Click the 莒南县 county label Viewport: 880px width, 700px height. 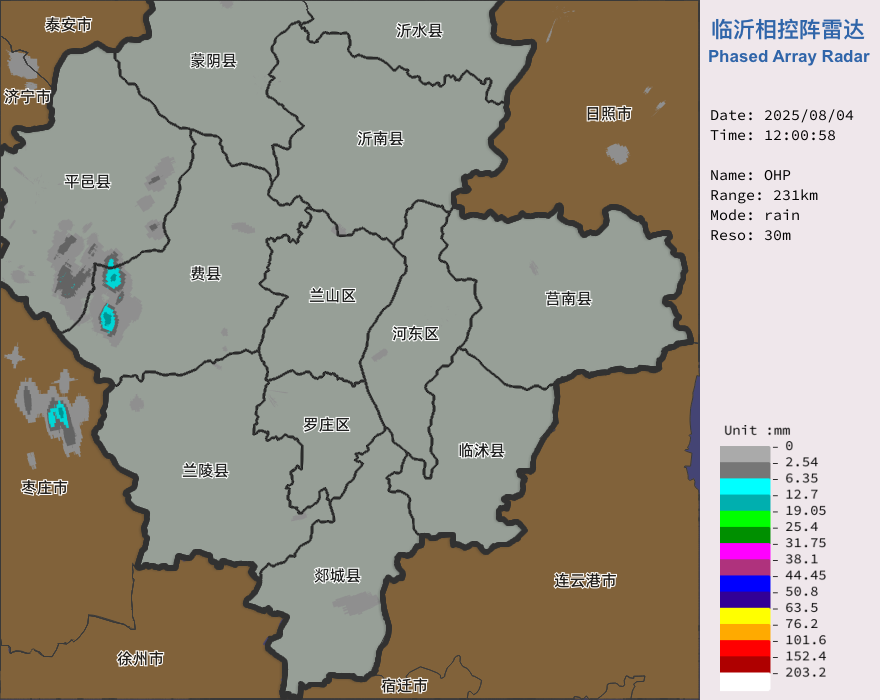point(569,299)
